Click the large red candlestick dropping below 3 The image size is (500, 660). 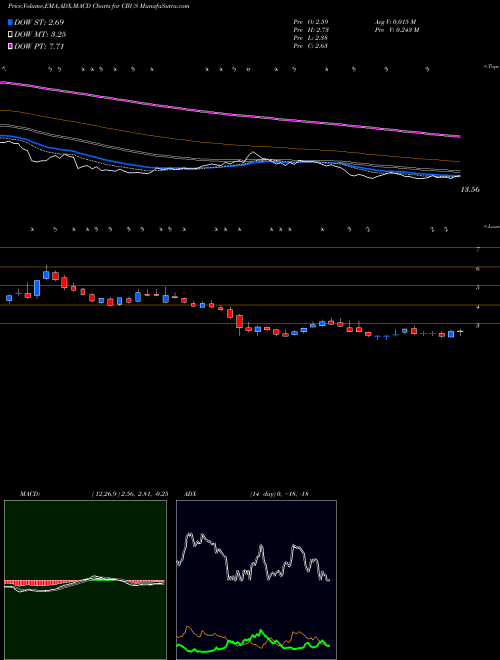point(239,322)
